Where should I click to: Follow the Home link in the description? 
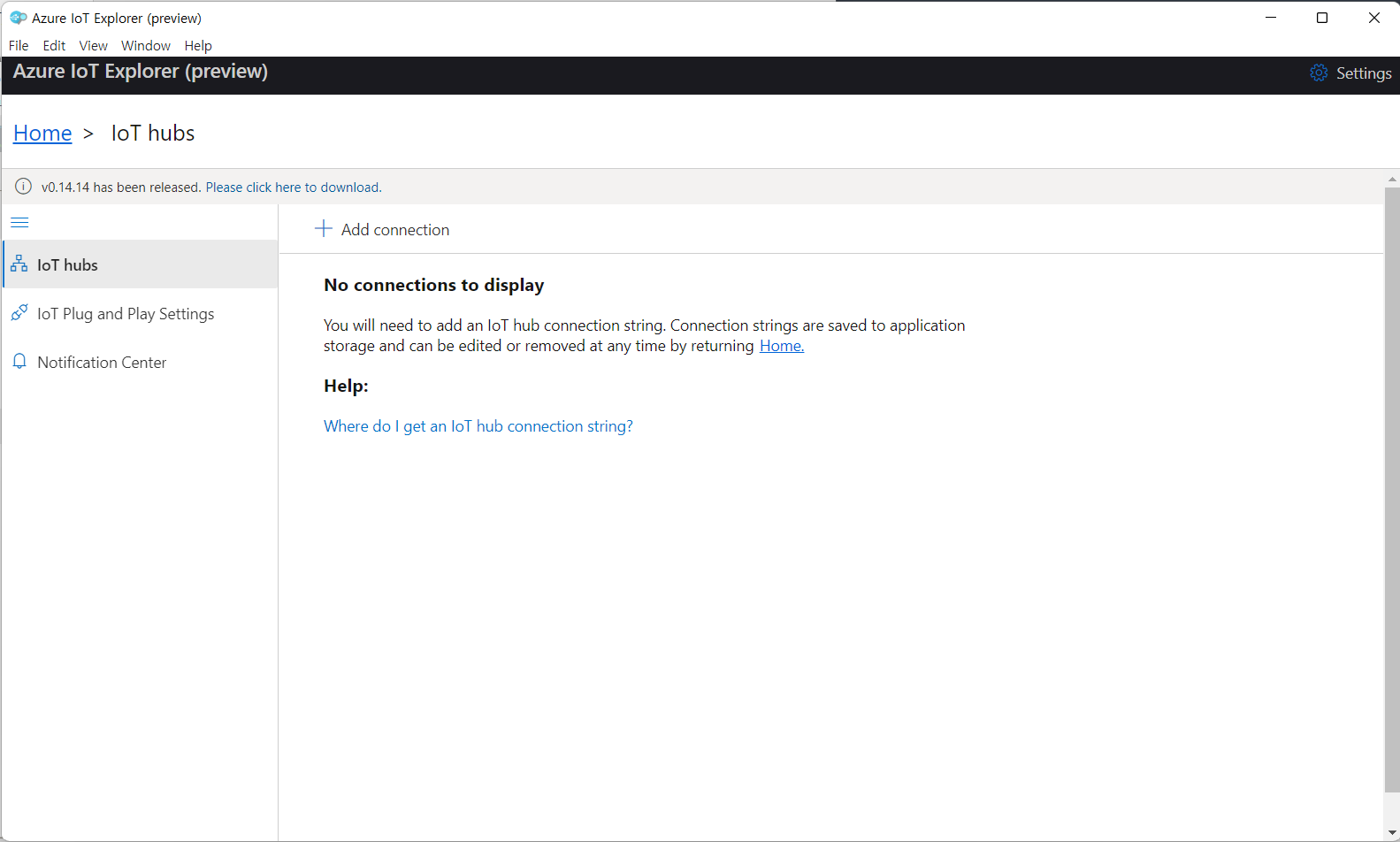(x=782, y=346)
